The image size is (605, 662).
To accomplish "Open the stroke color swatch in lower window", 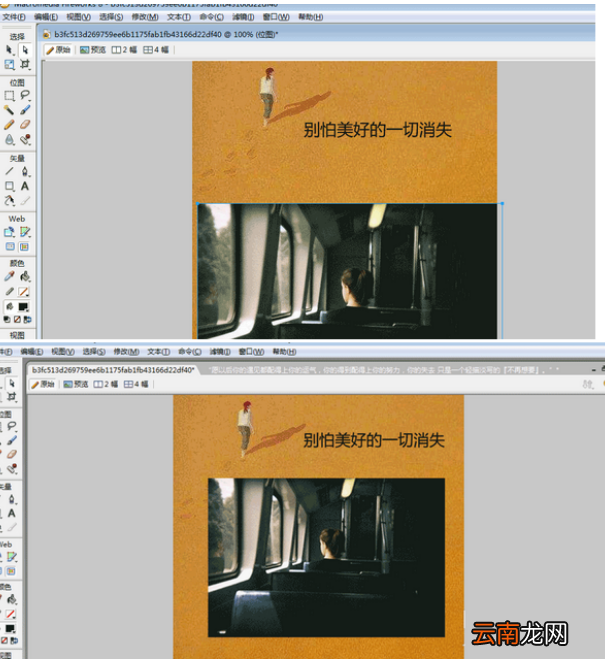I will pyautogui.click(x=11, y=614).
